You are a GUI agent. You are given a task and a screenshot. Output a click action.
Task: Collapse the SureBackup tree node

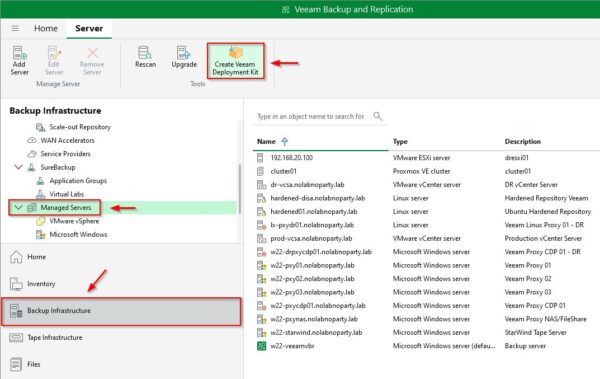(18, 167)
